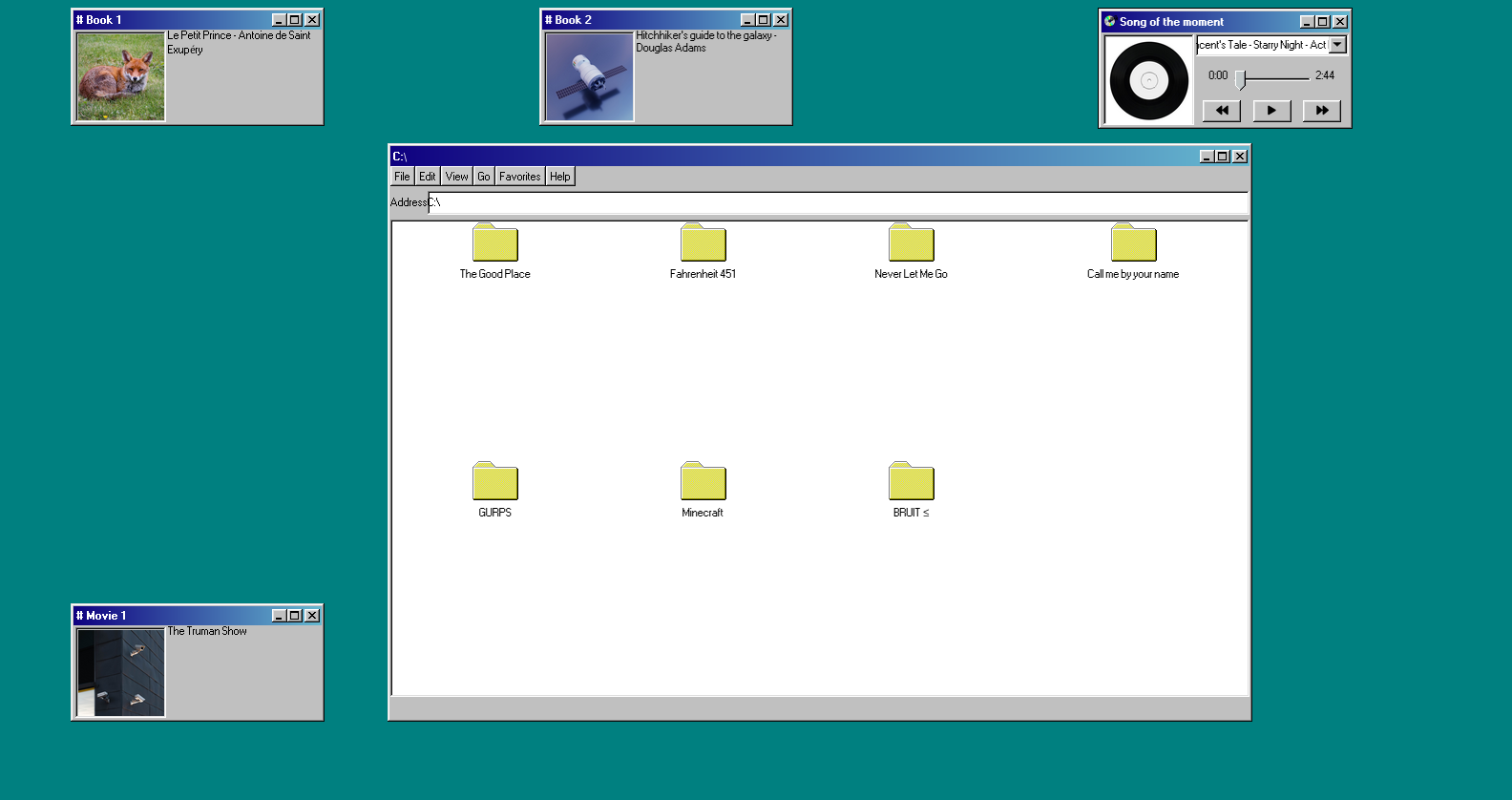Click the Help menu item

[559, 177]
